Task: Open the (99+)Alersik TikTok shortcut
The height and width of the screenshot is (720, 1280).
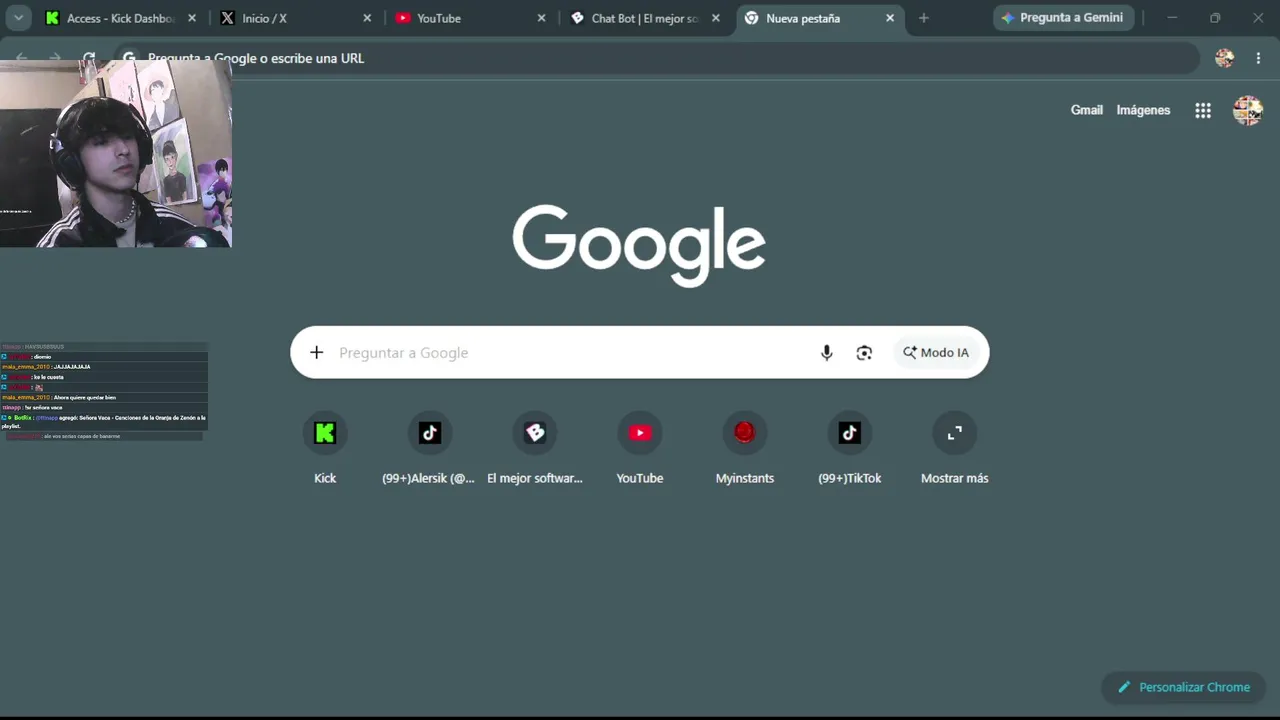Action: point(430,433)
